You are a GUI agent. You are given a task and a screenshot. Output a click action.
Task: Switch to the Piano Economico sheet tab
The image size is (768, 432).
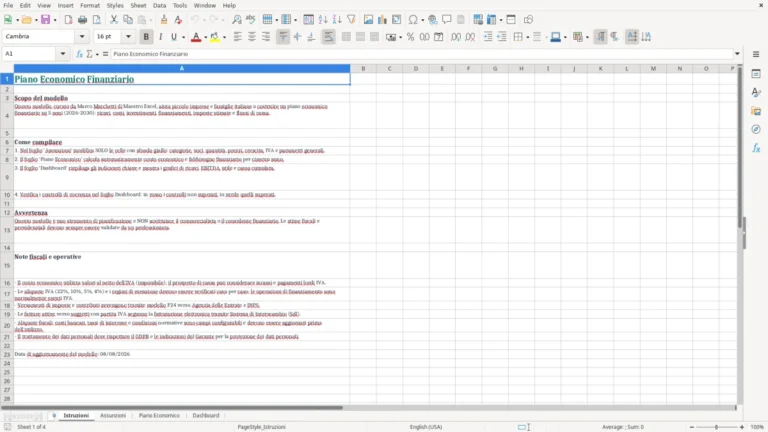159,415
